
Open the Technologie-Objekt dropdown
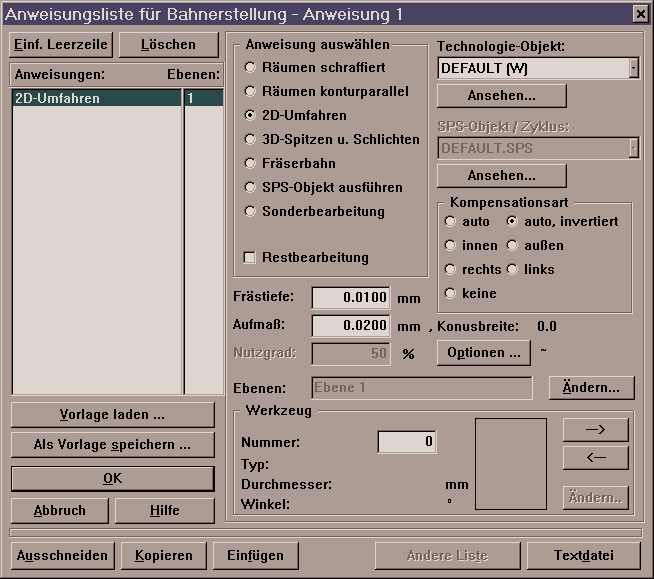click(633, 68)
